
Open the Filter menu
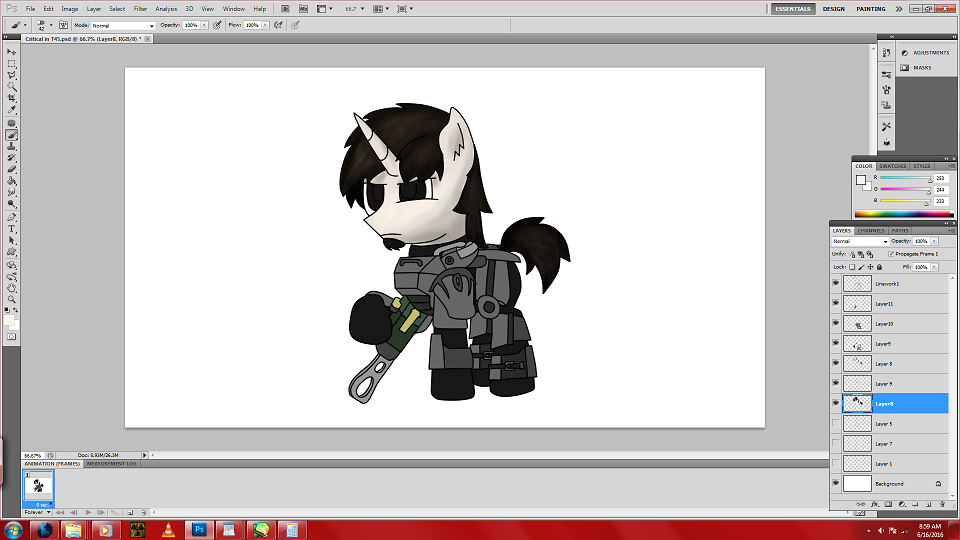pos(140,9)
